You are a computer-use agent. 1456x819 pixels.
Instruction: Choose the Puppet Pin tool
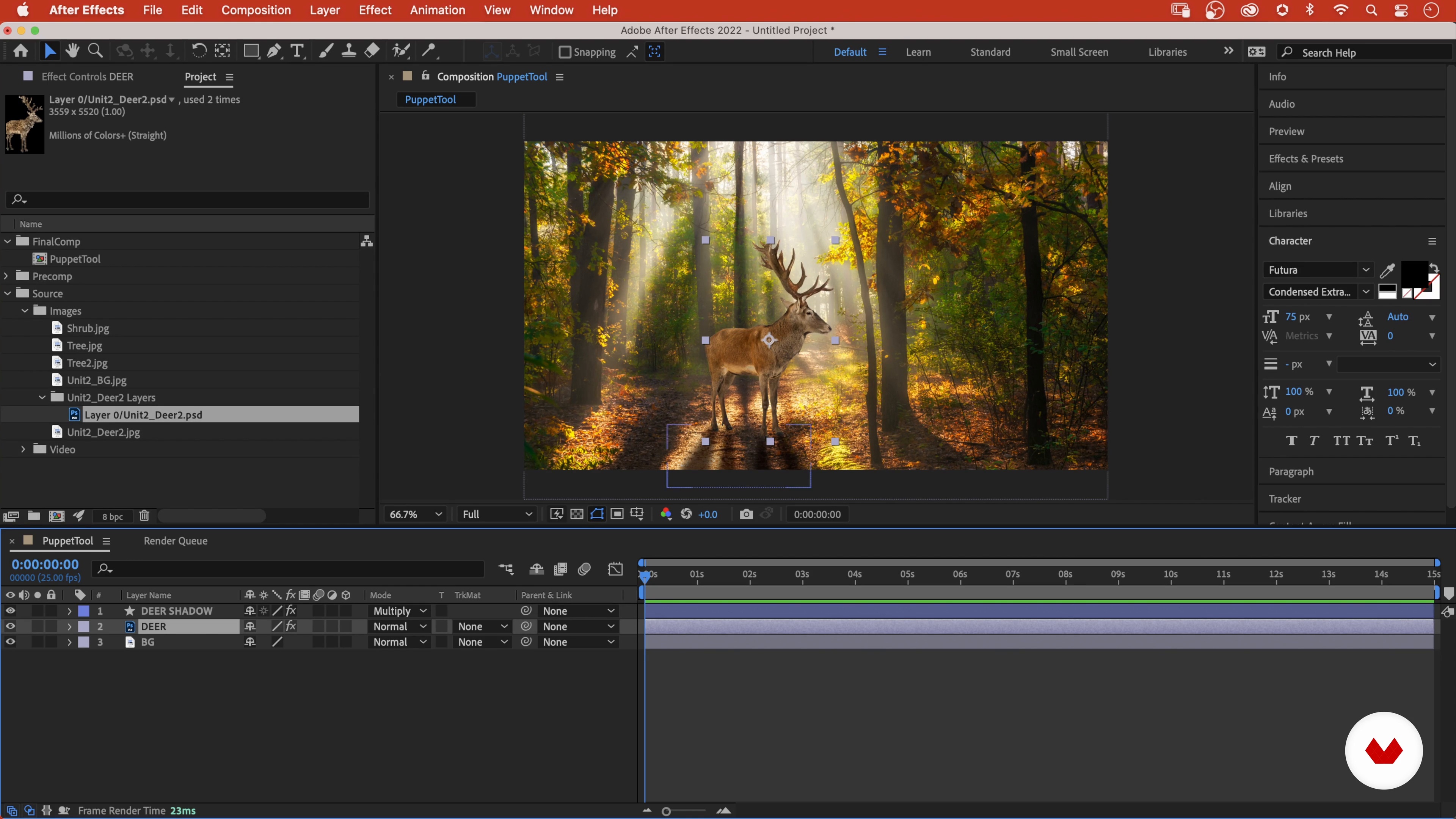pyautogui.click(x=429, y=52)
